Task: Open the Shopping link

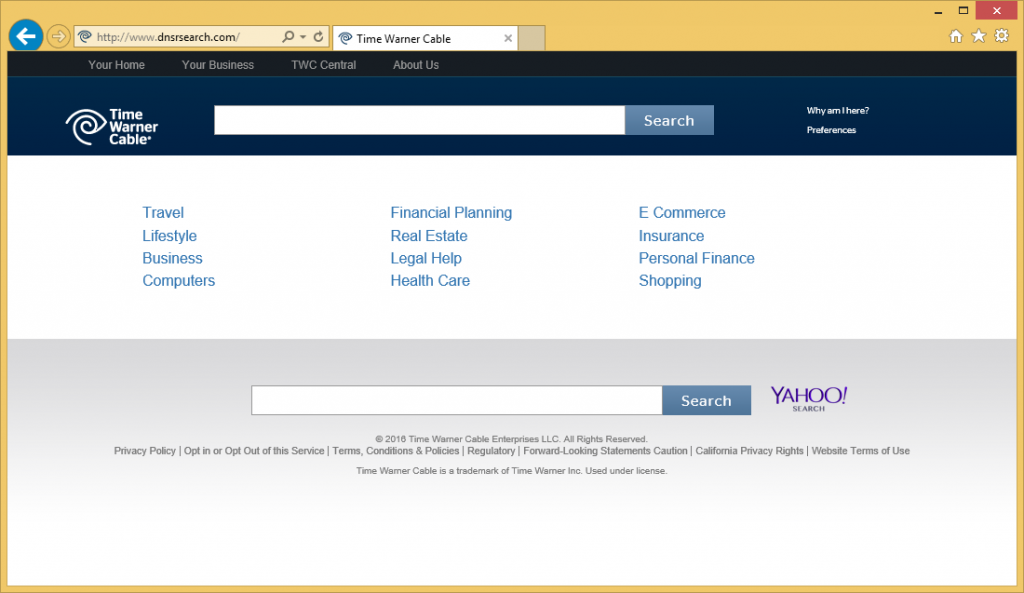Action: (670, 281)
